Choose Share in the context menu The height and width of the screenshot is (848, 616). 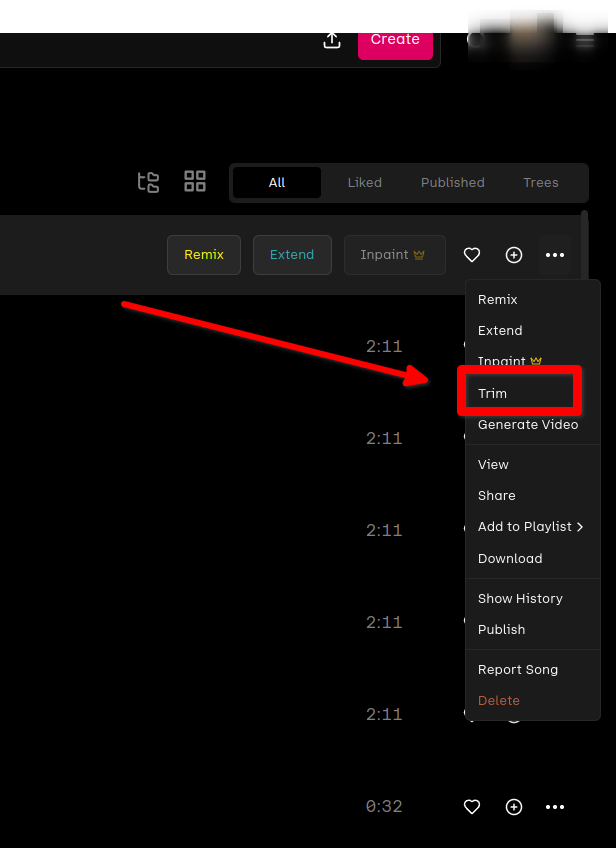click(533, 495)
